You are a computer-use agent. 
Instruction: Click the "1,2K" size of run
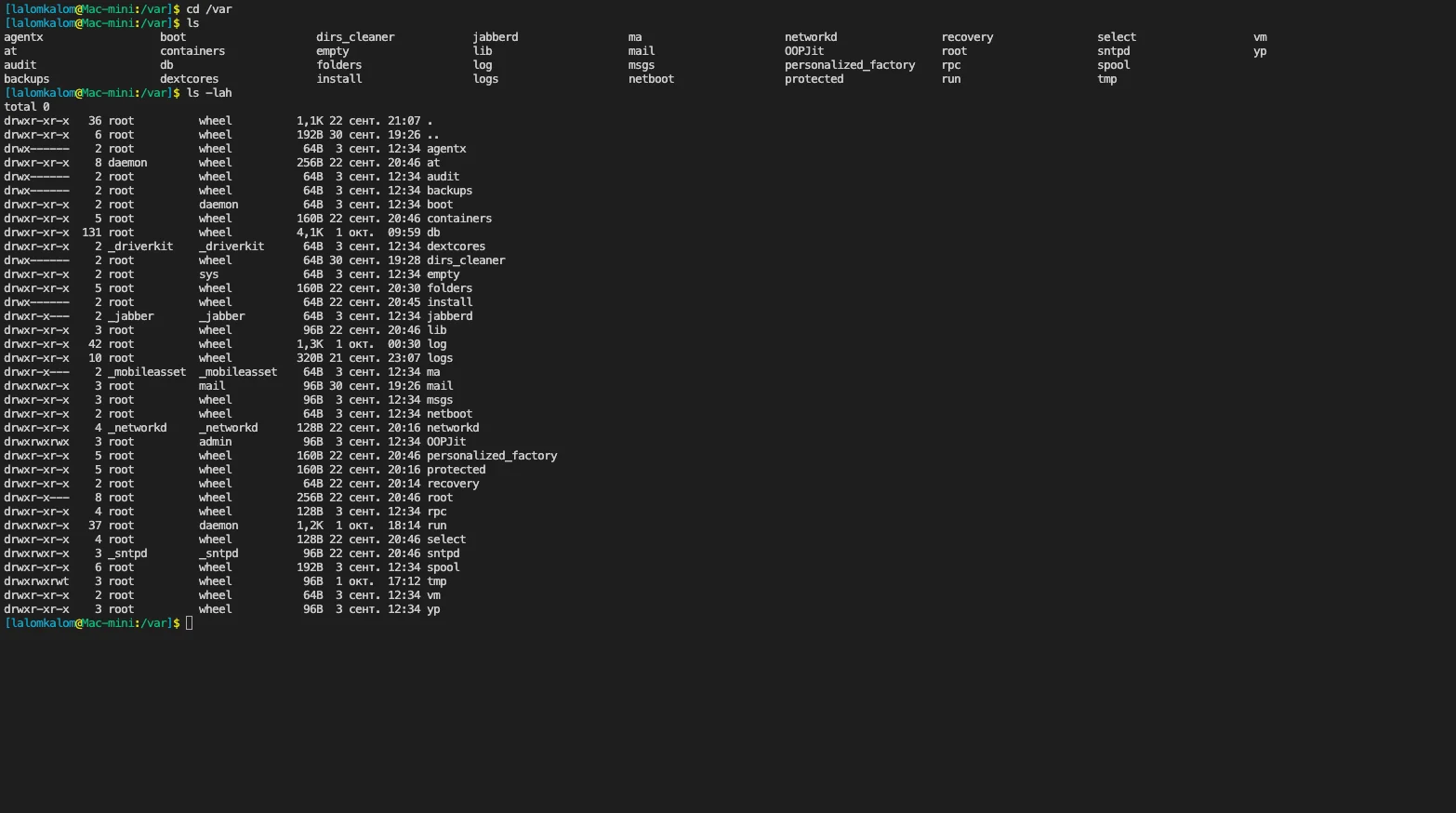311,526
